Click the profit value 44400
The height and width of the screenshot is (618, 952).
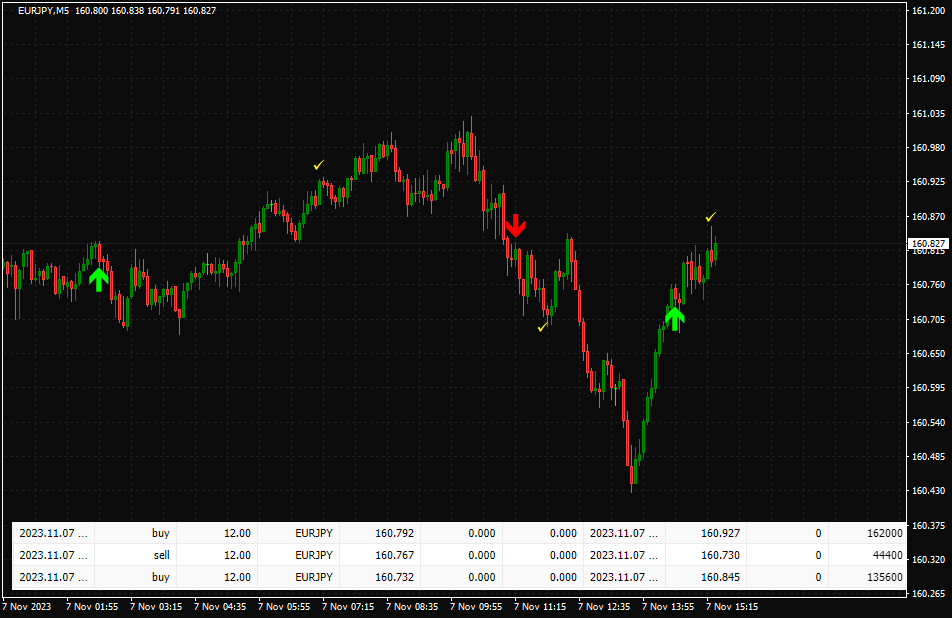pyautogui.click(x=888, y=555)
